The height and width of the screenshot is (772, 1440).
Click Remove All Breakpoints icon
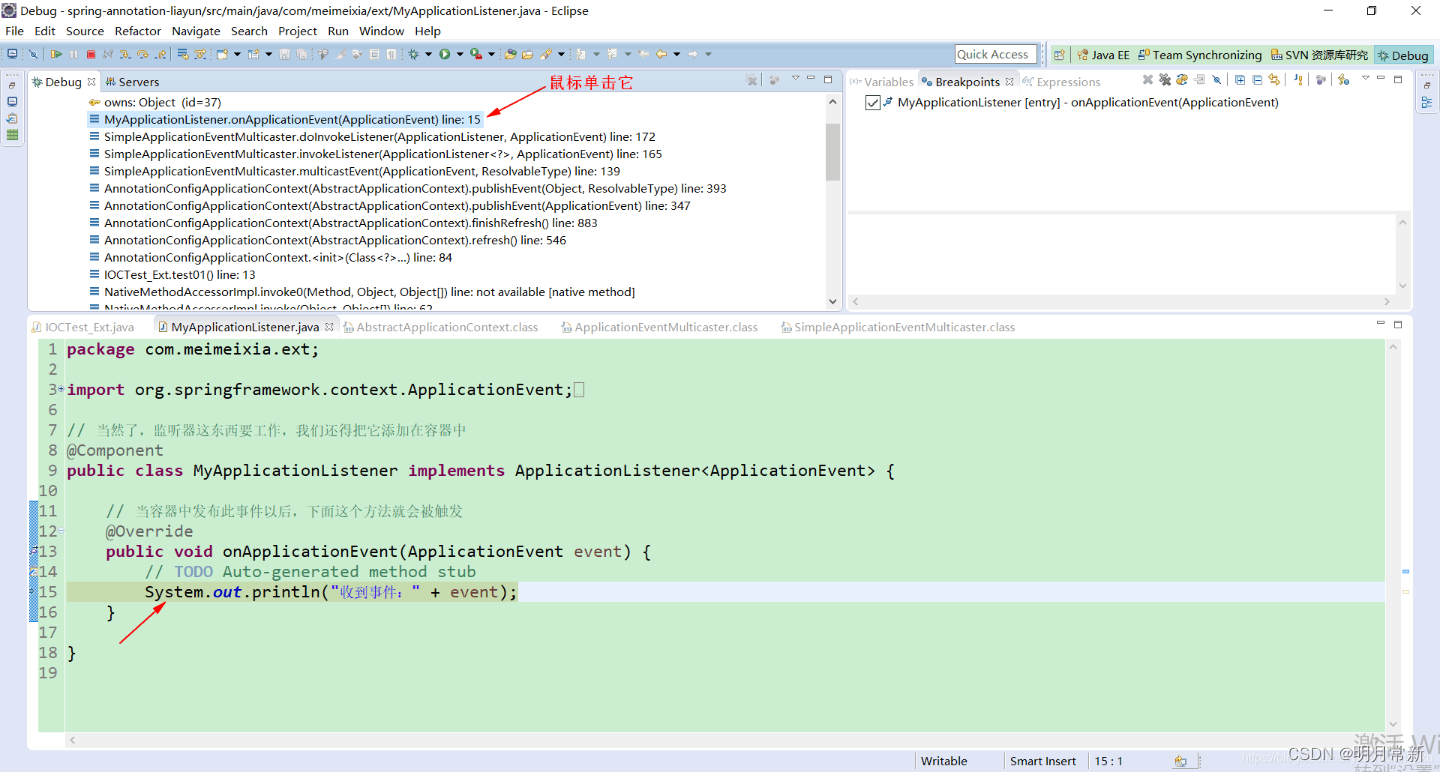click(1165, 80)
